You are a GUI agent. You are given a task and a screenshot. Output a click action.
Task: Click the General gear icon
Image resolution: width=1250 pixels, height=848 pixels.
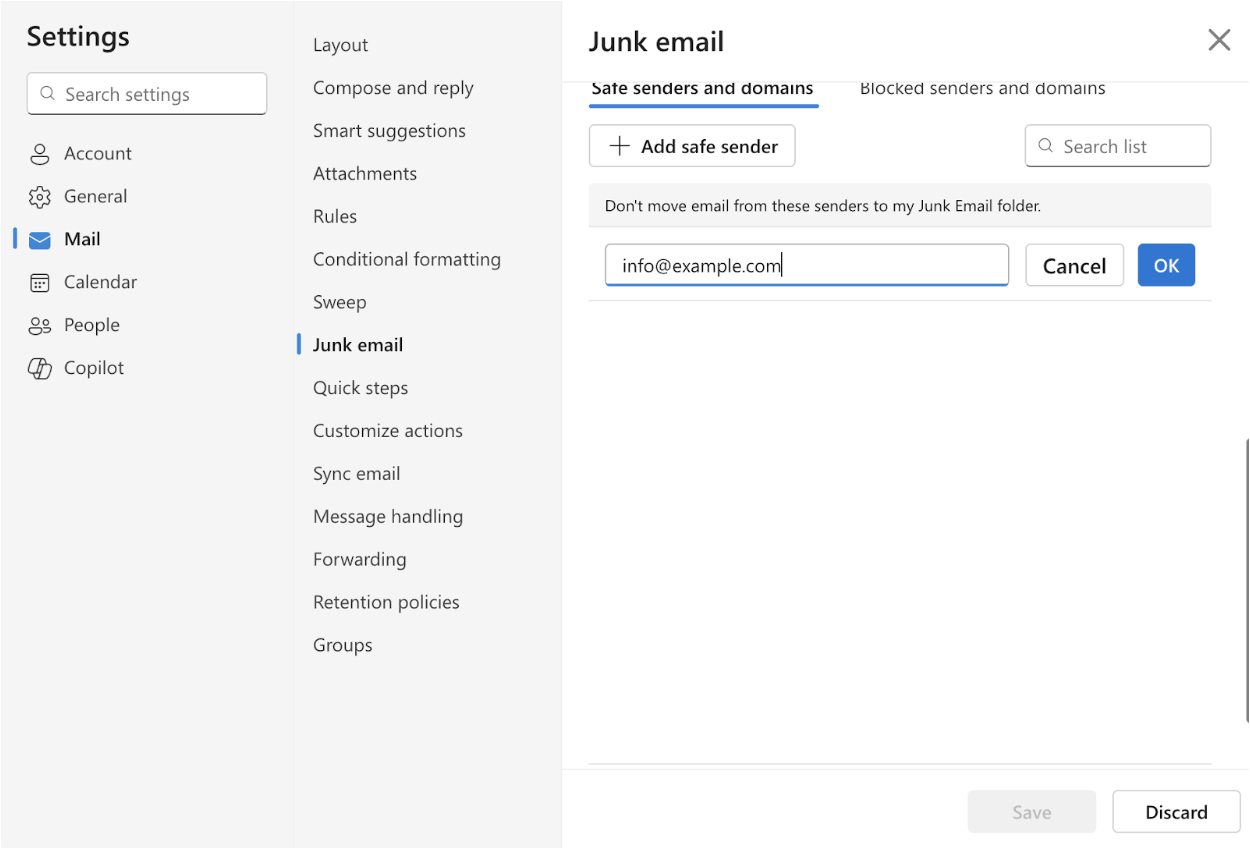[x=40, y=197]
